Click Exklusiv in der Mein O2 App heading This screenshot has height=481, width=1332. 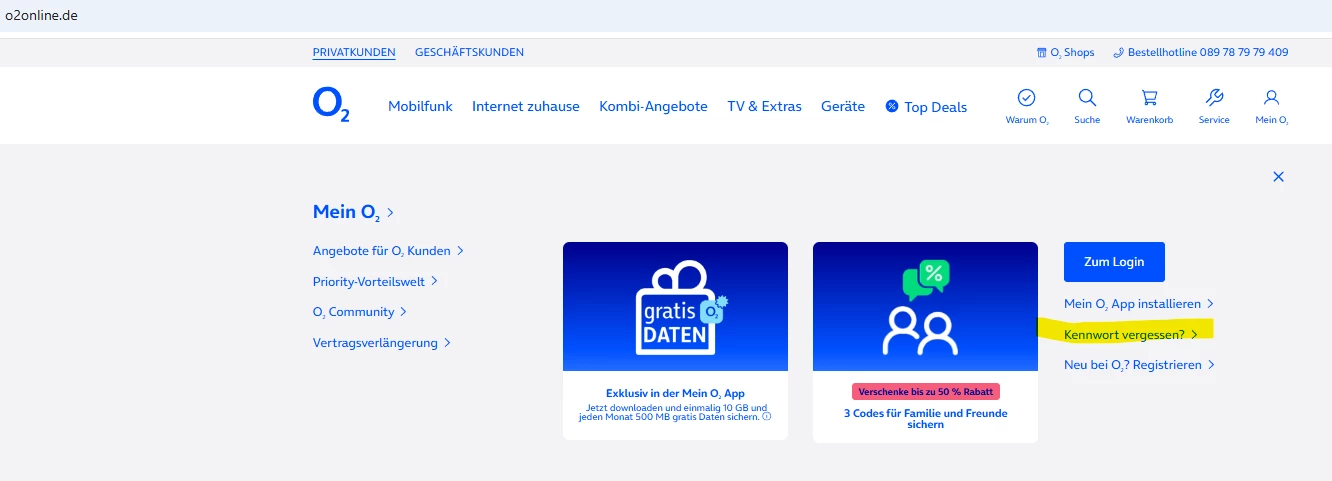[675, 393]
